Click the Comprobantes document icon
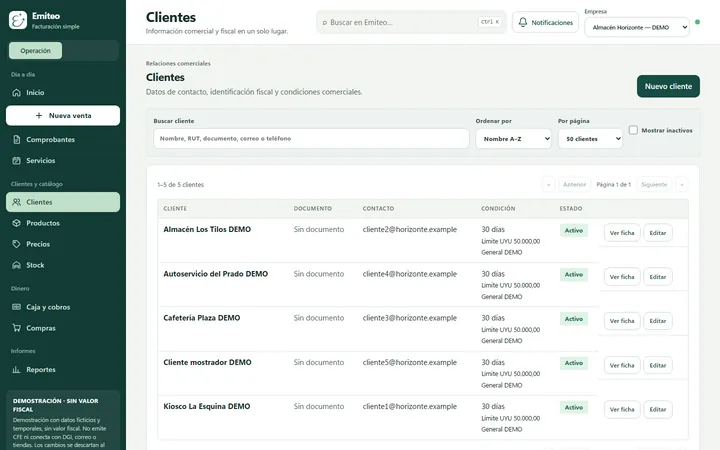The height and width of the screenshot is (450, 720). click(17, 140)
